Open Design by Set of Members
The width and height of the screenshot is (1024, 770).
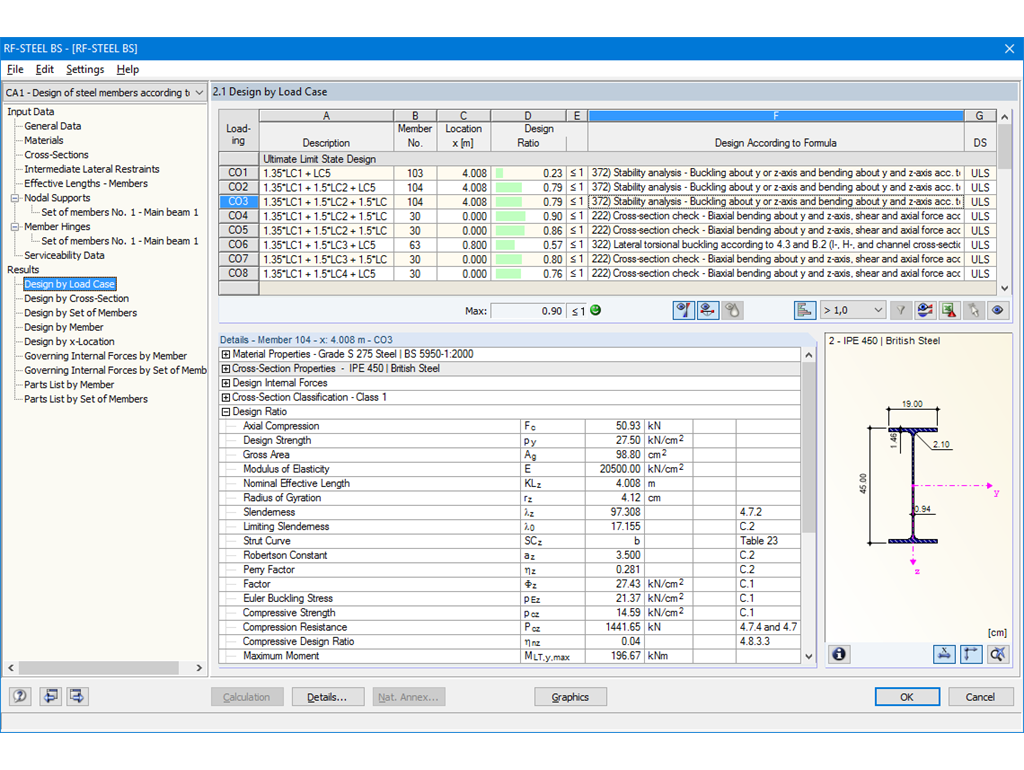tap(80, 313)
